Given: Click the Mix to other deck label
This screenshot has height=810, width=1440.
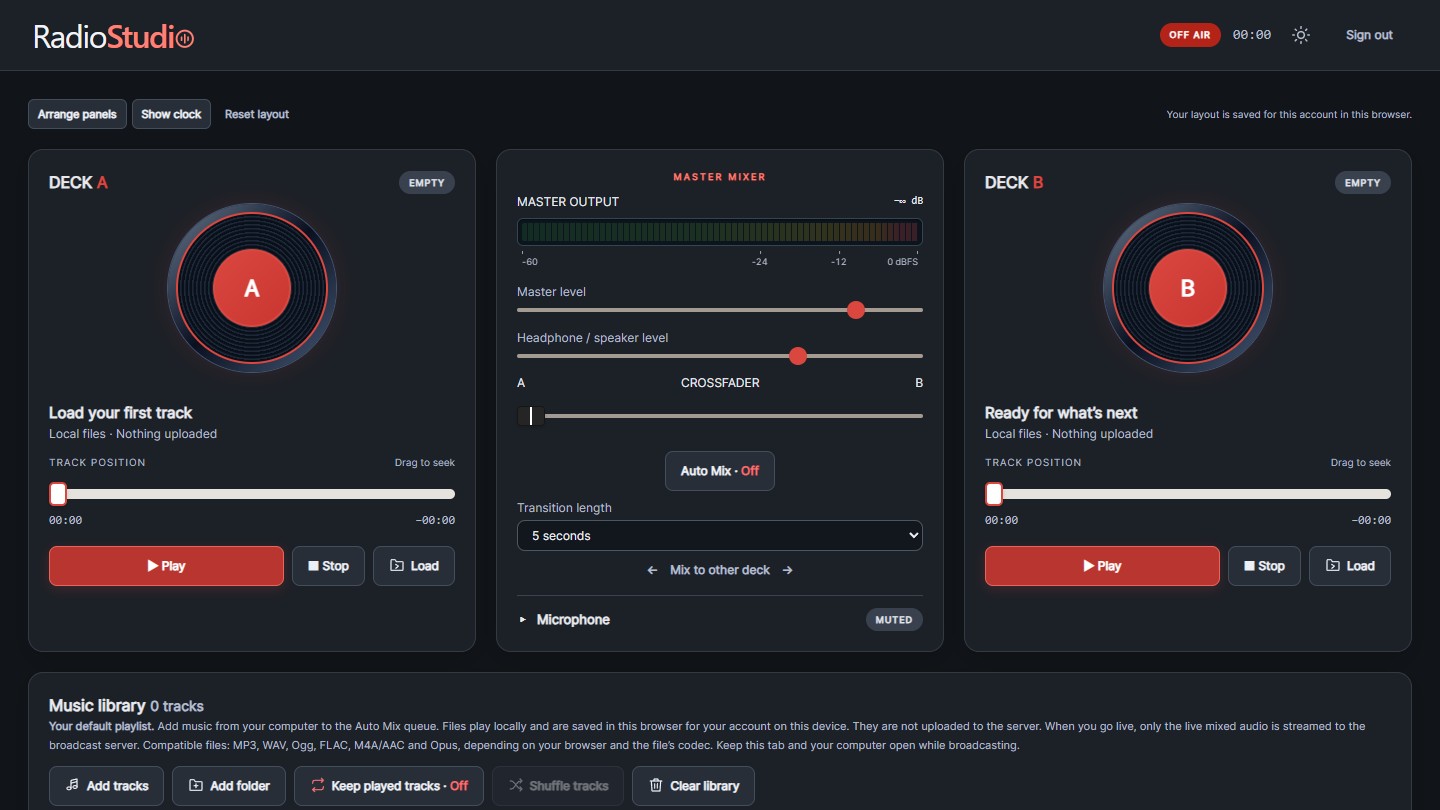Looking at the screenshot, I should pos(720,570).
